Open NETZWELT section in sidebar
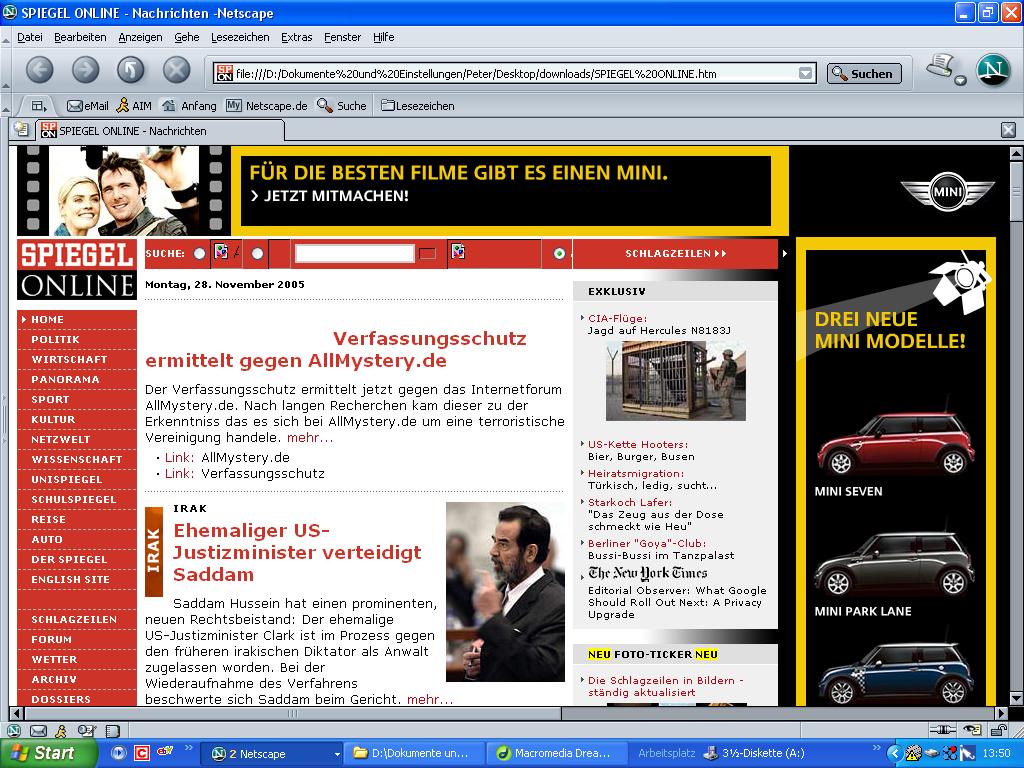Viewport: 1024px width, 768px height. 61,440
